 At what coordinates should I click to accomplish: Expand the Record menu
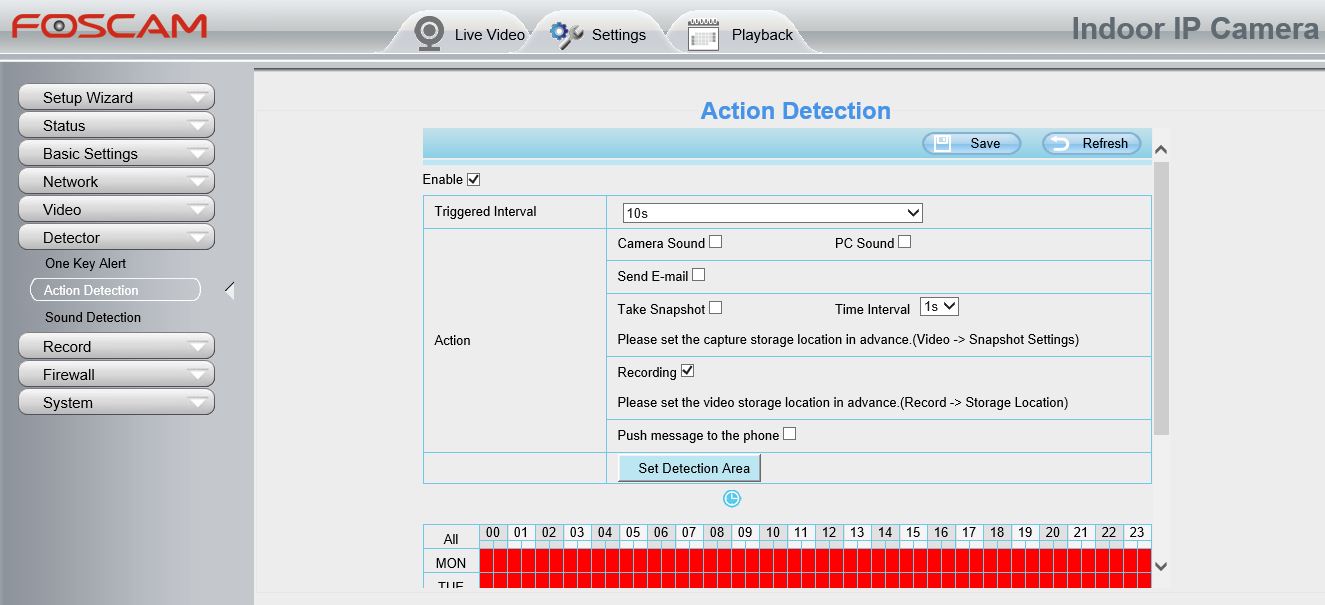tap(116, 346)
